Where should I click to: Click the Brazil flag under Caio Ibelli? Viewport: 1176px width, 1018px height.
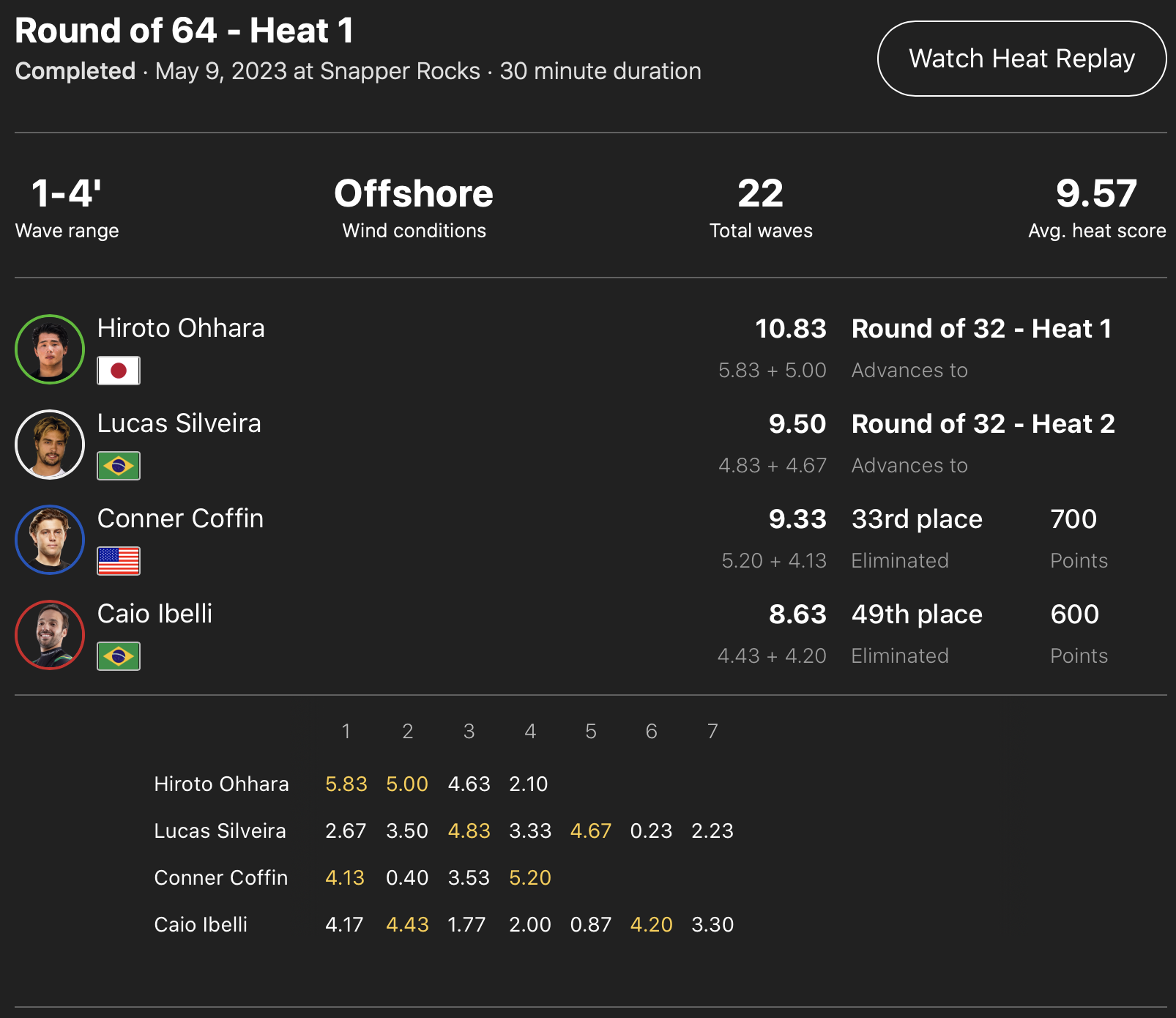click(x=119, y=656)
